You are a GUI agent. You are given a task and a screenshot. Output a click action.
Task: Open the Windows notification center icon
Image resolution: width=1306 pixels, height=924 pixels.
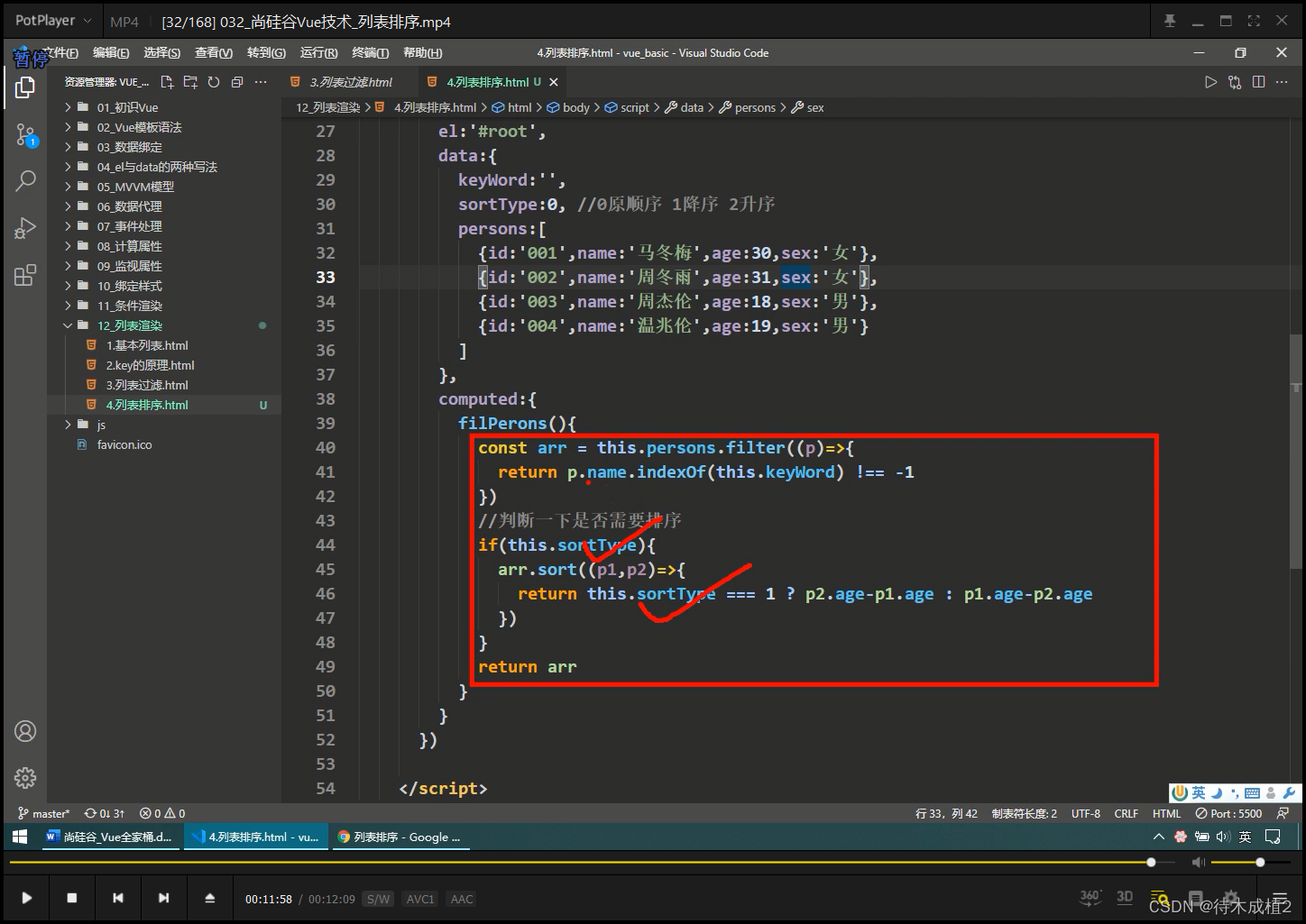tap(1273, 837)
